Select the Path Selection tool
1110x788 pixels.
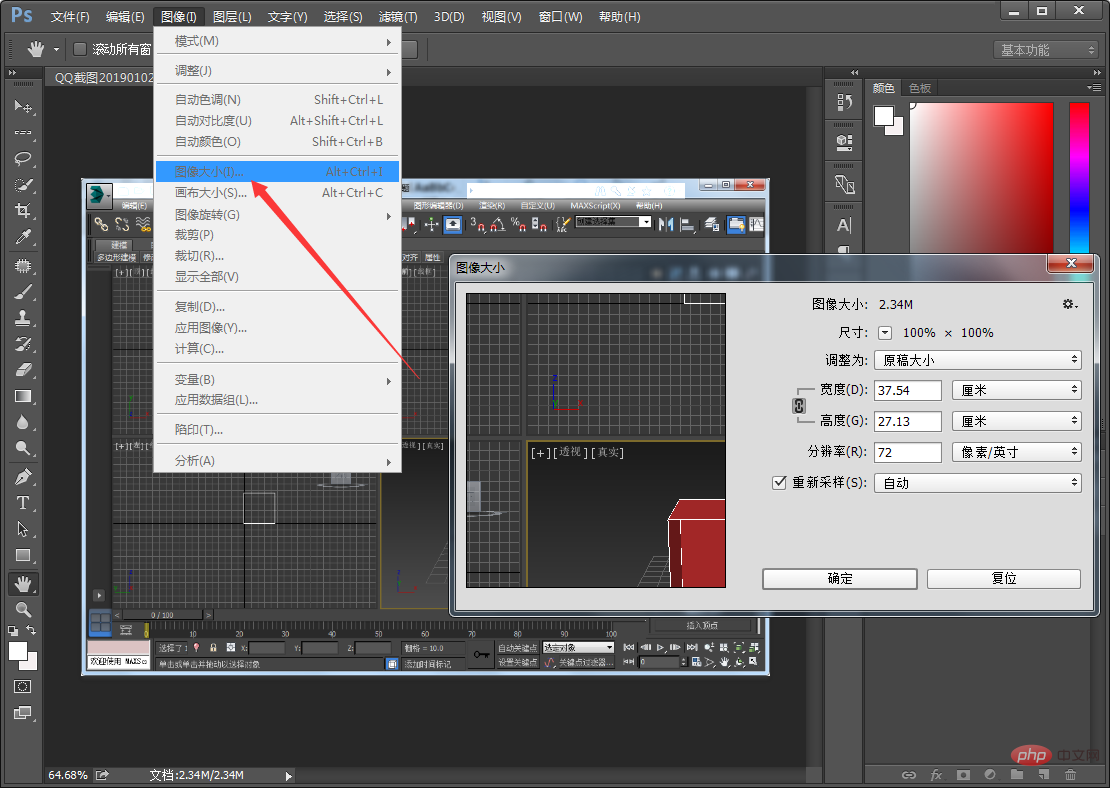point(23,529)
